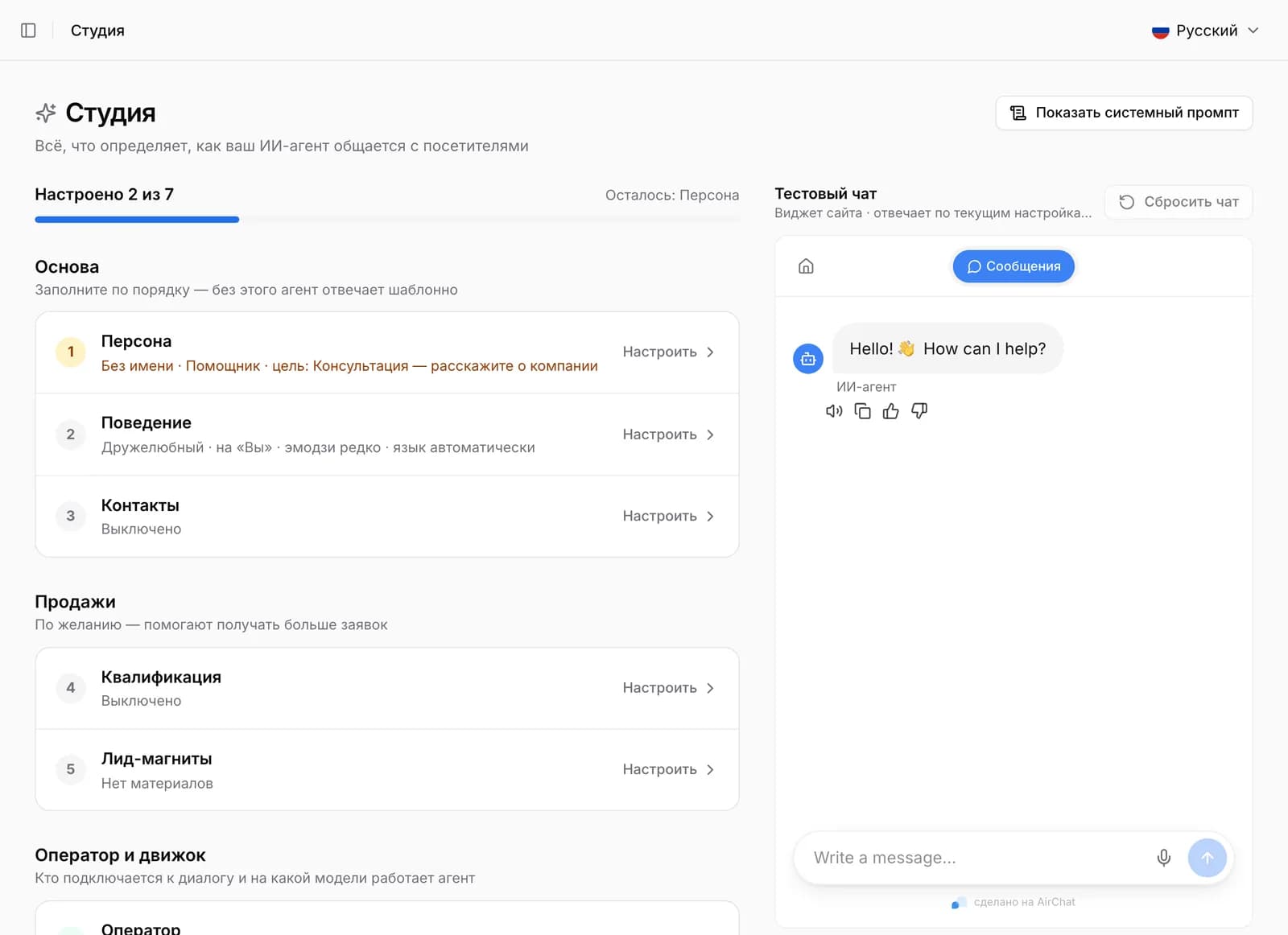Select the Лид-магниты step title
Viewport: 1288px width, 935px height.
click(157, 759)
